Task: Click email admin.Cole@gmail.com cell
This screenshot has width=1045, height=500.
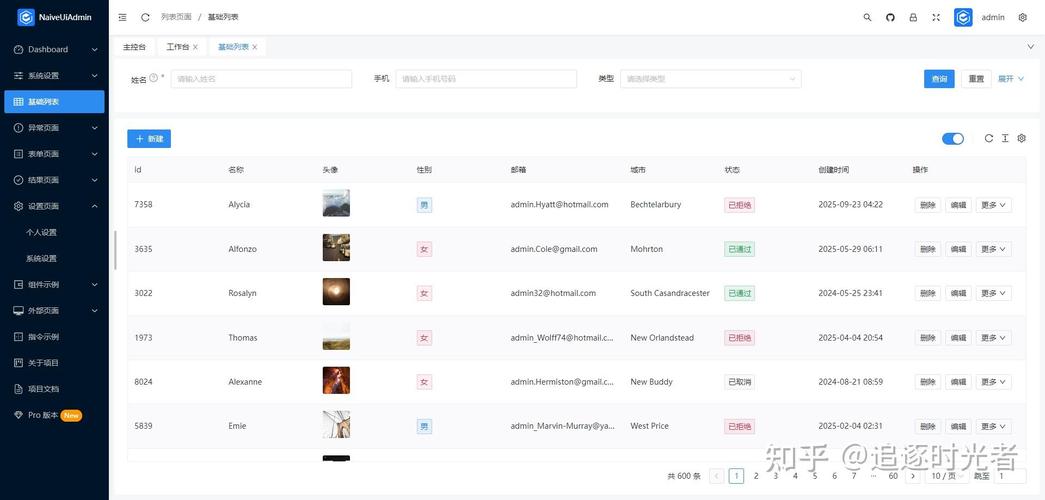Action: (554, 249)
